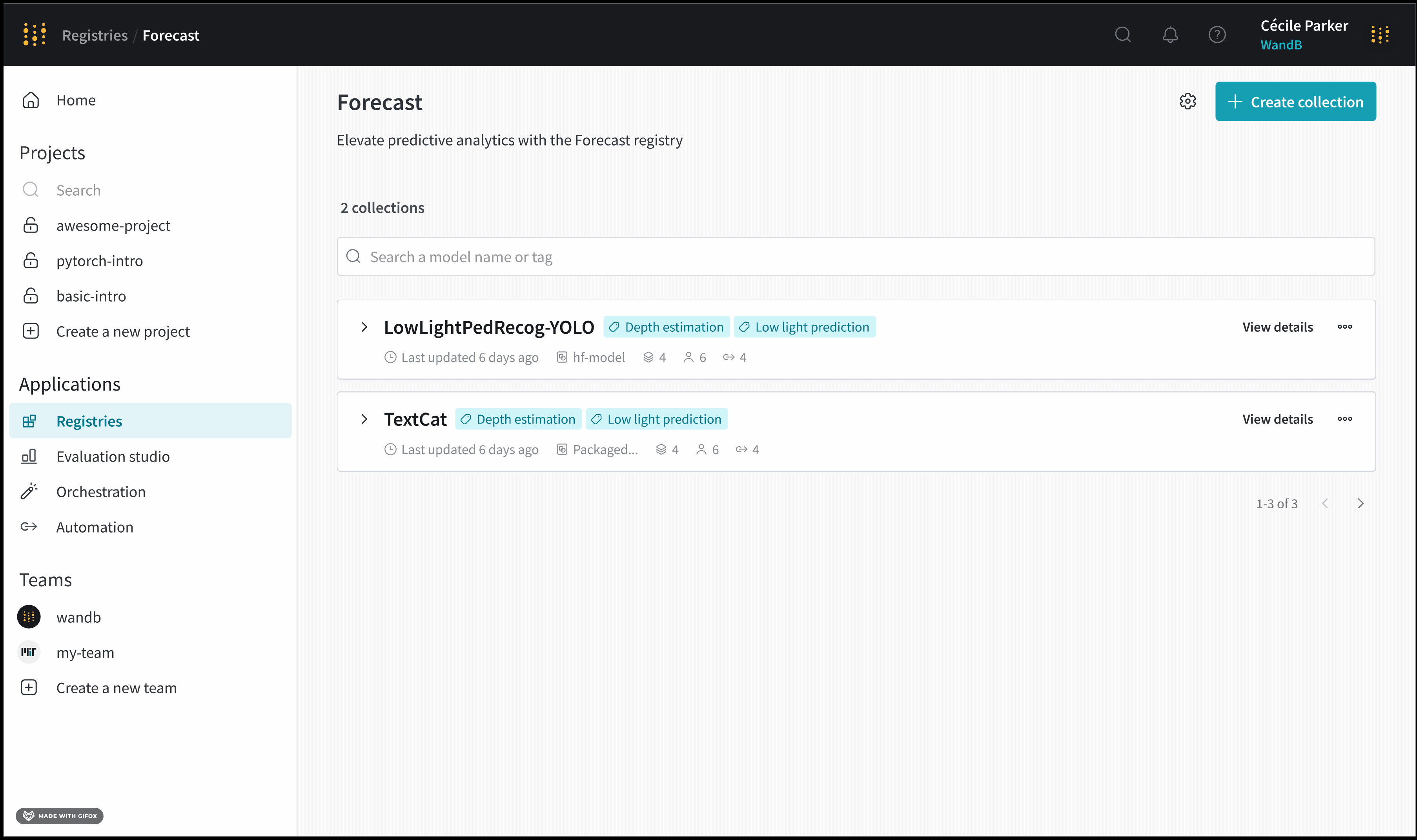1417x840 pixels.
Task: Click Registries breadcrumb link
Action: 95,35
